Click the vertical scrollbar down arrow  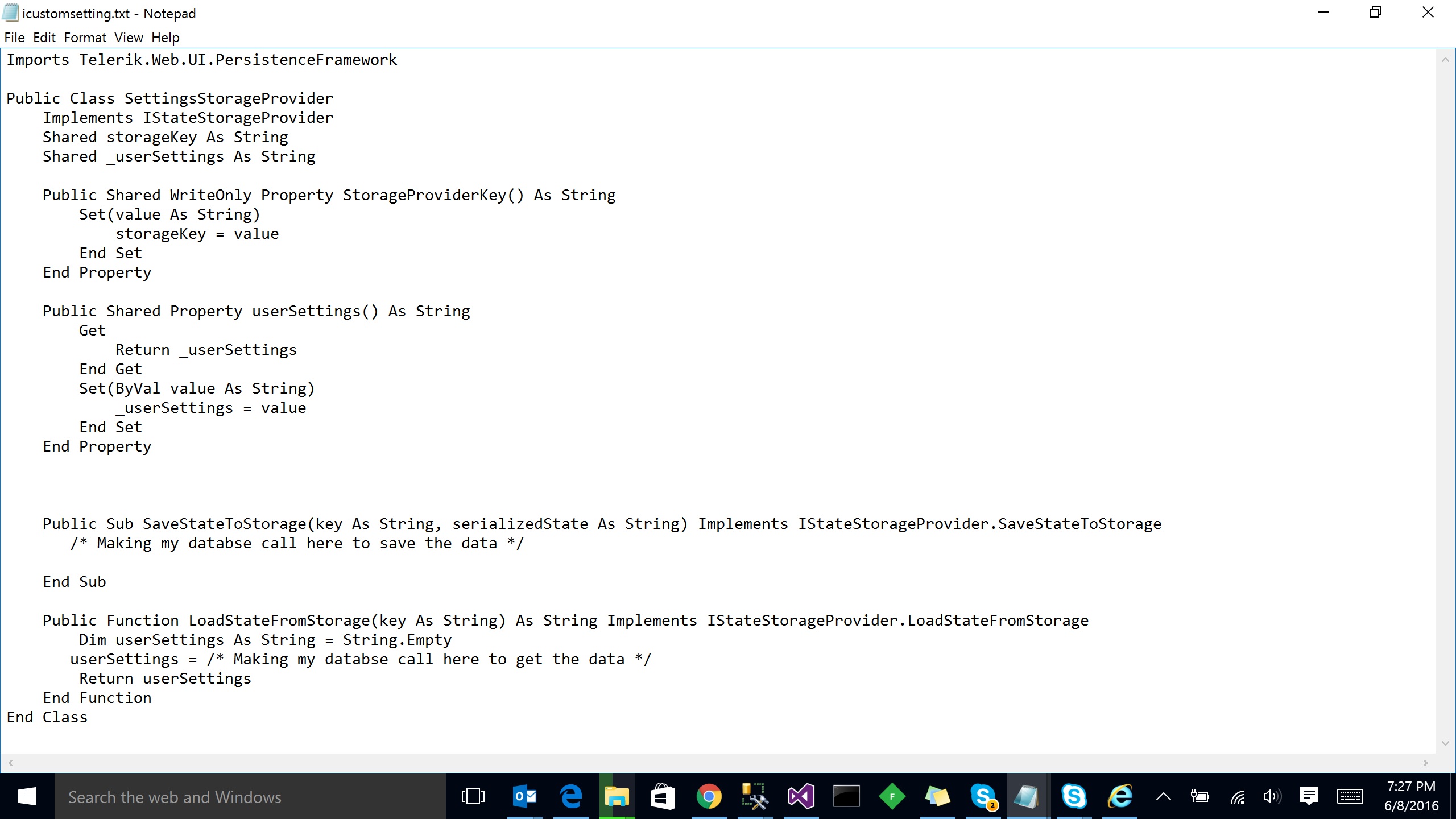pyautogui.click(x=1445, y=743)
